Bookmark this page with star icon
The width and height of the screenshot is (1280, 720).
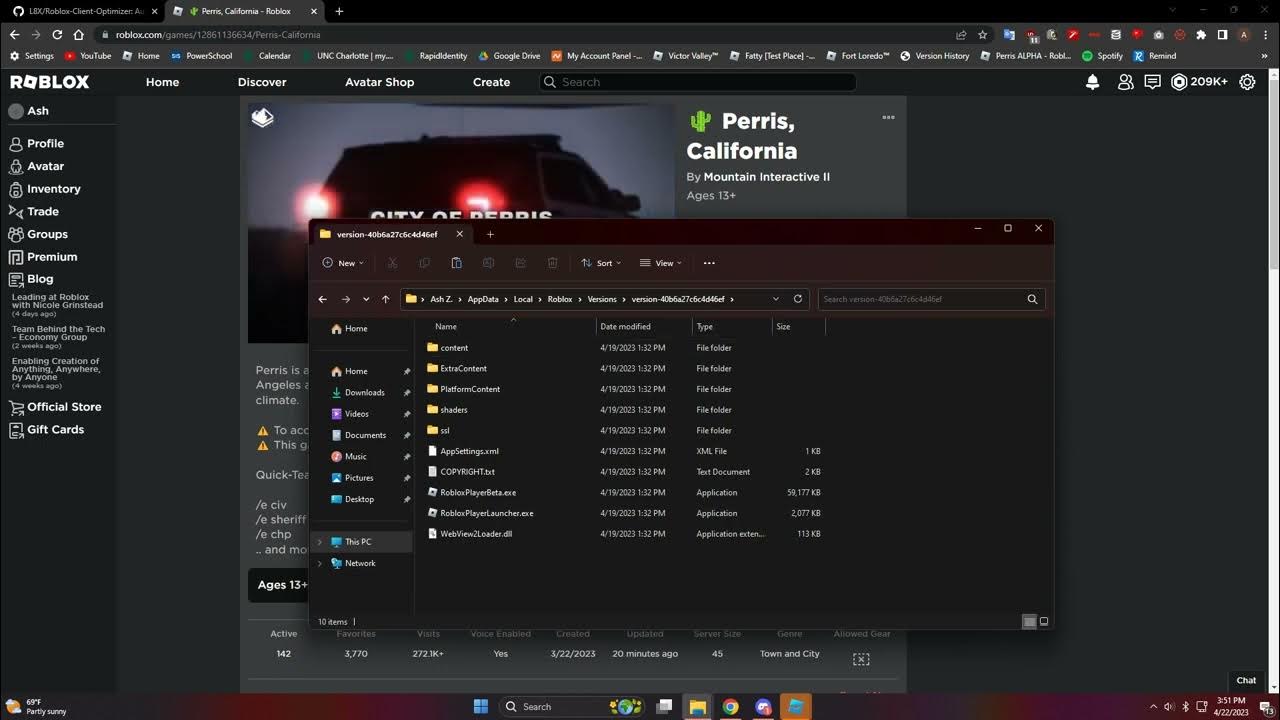tap(983, 35)
